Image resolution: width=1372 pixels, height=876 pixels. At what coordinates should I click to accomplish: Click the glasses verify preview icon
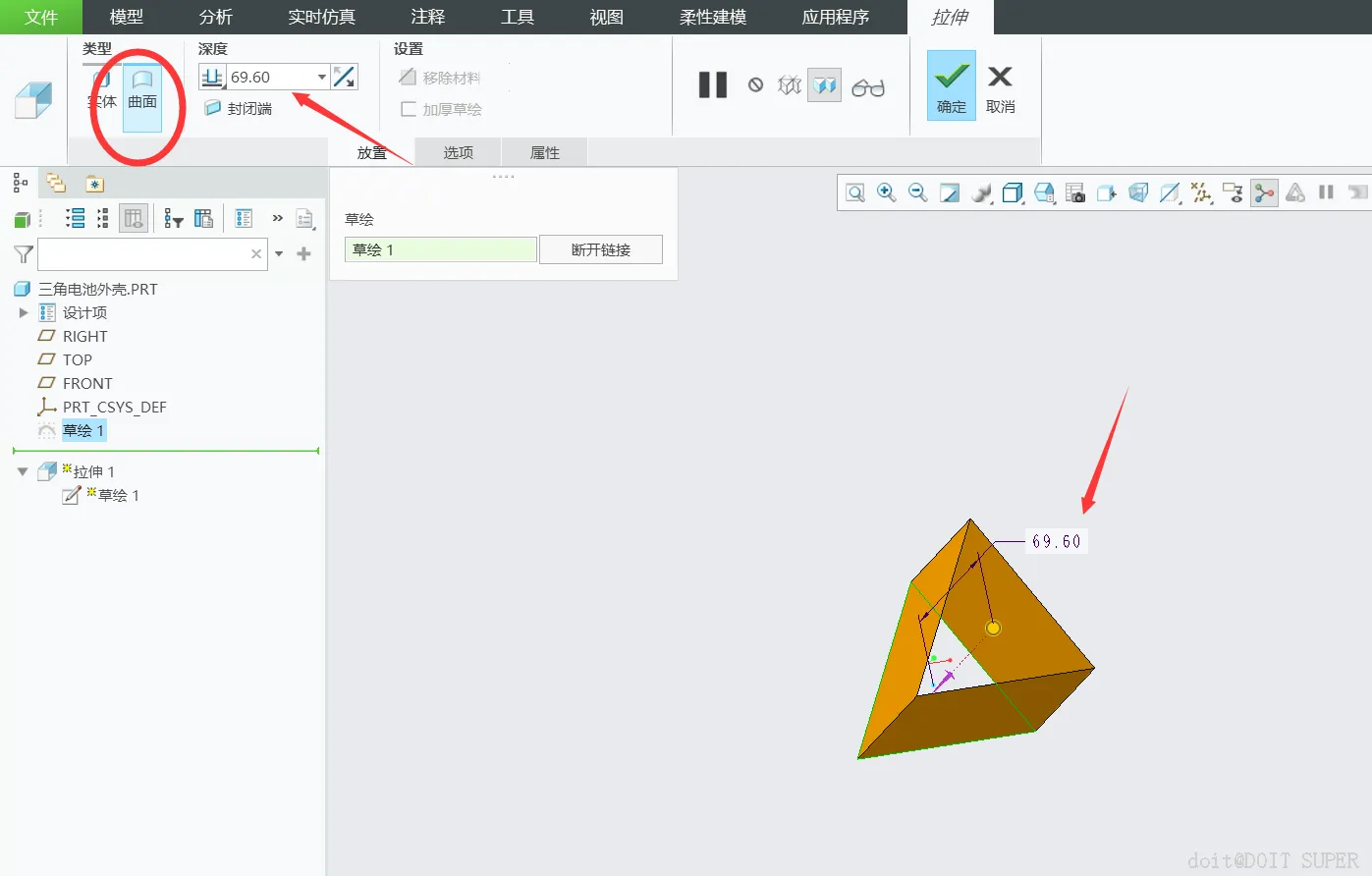[868, 87]
